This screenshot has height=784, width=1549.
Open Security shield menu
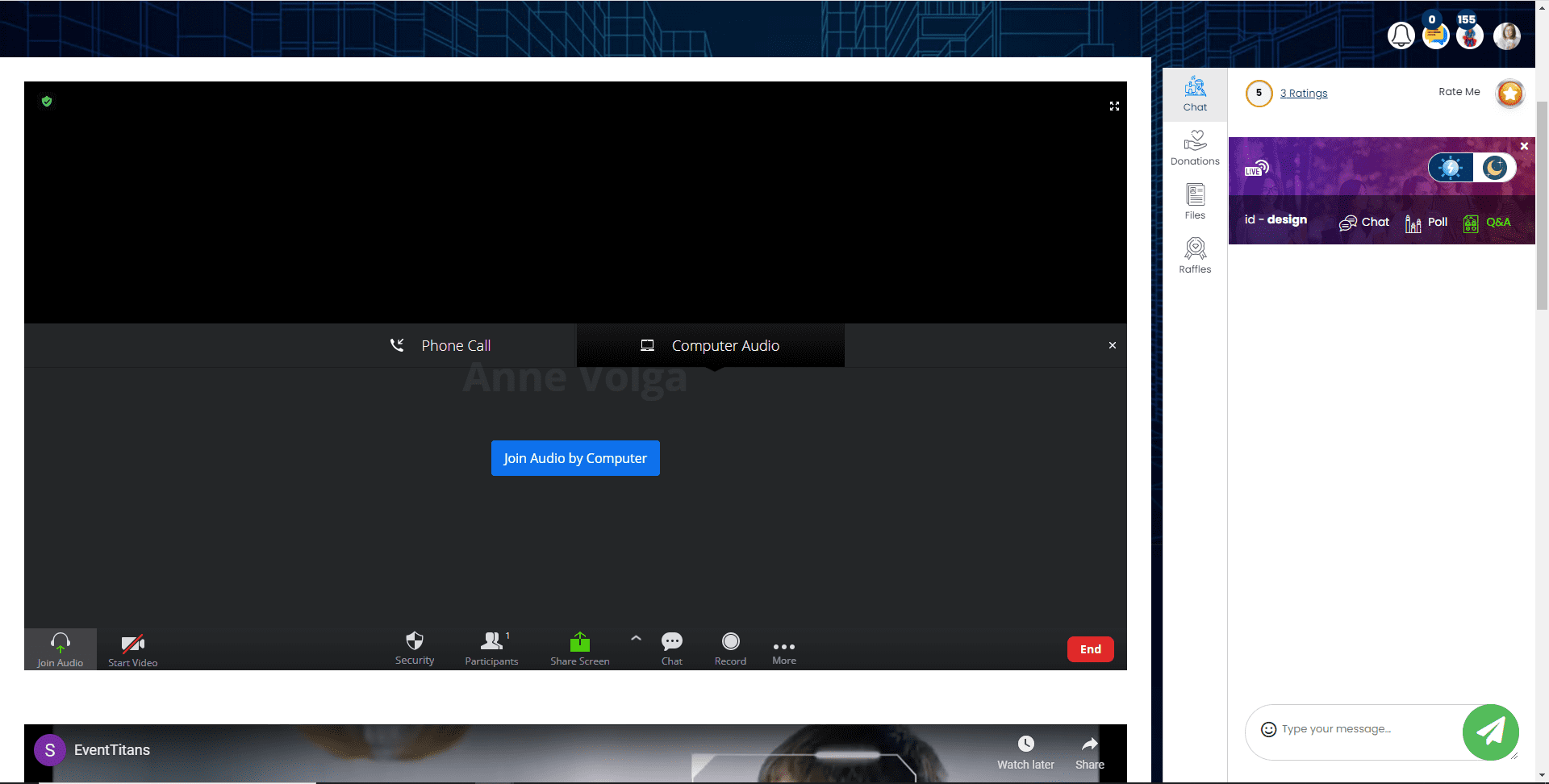click(x=415, y=648)
